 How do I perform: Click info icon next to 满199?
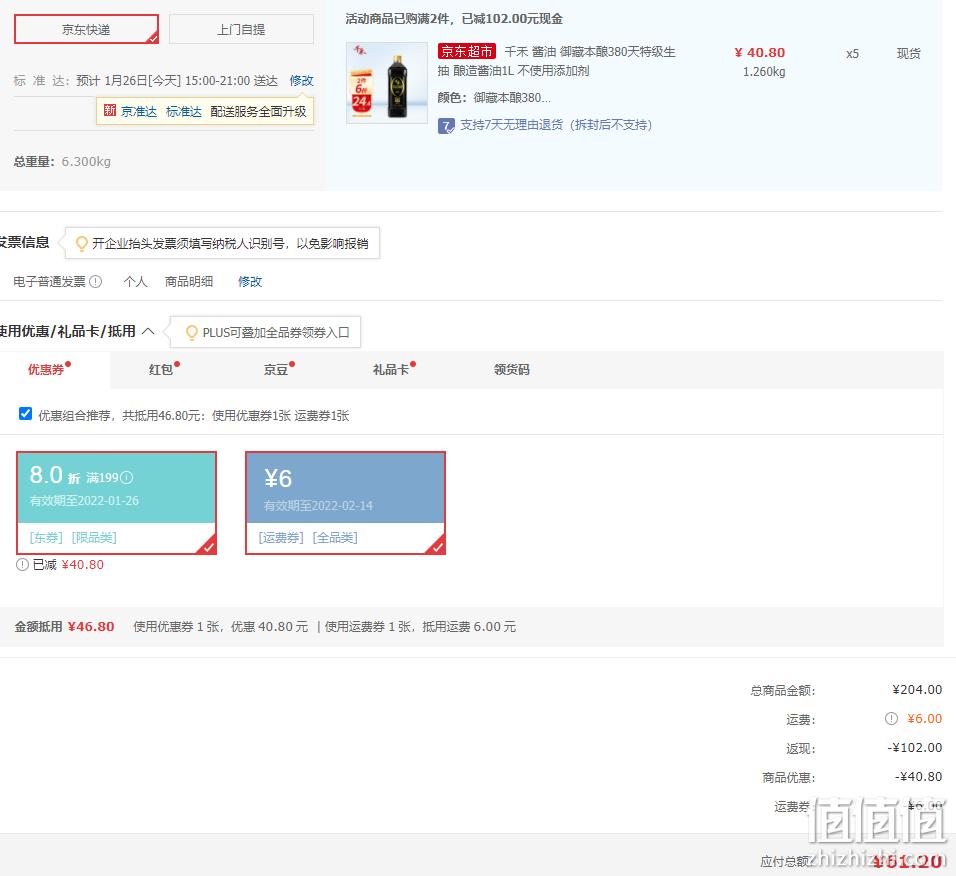[127, 478]
